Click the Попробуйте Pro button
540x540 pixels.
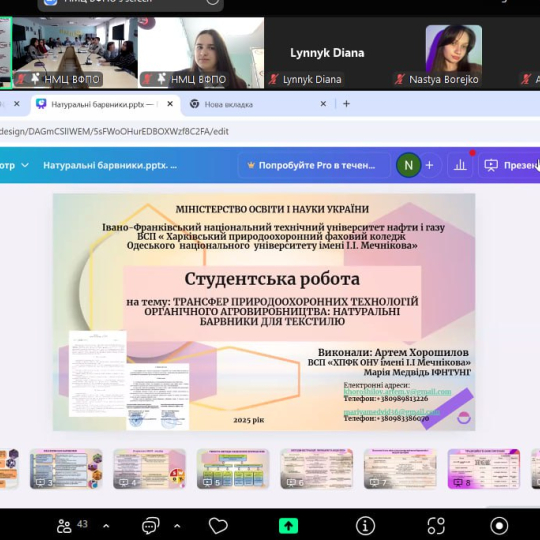[314, 166]
